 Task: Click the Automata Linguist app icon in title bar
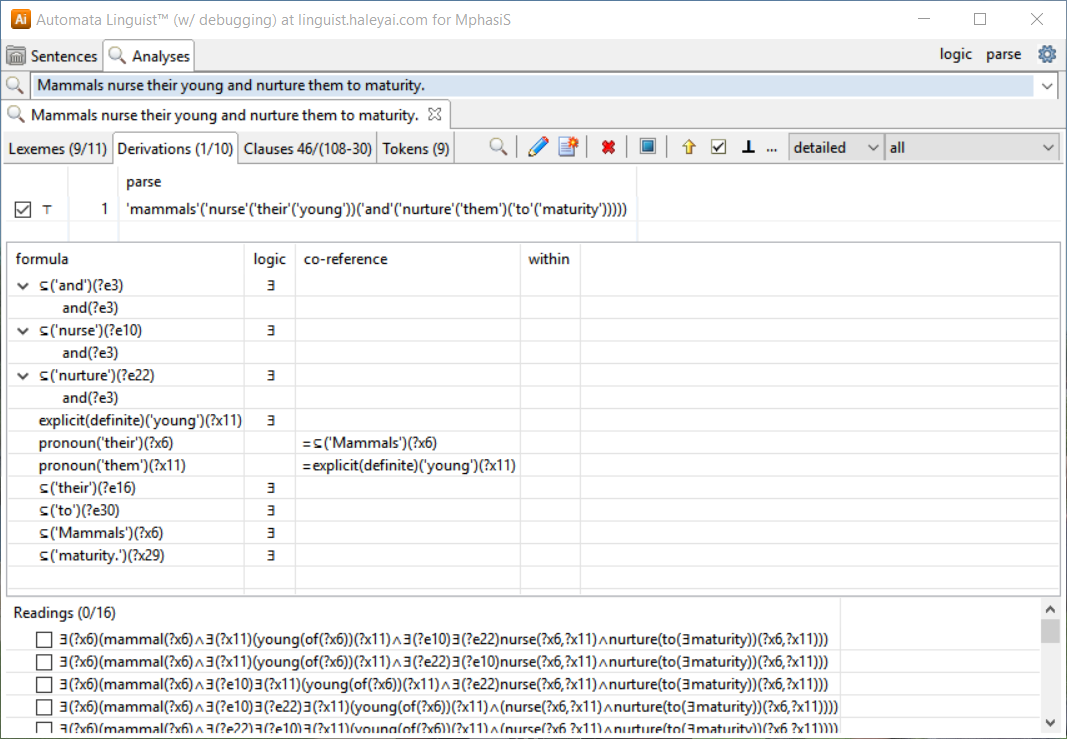(x=20, y=19)
